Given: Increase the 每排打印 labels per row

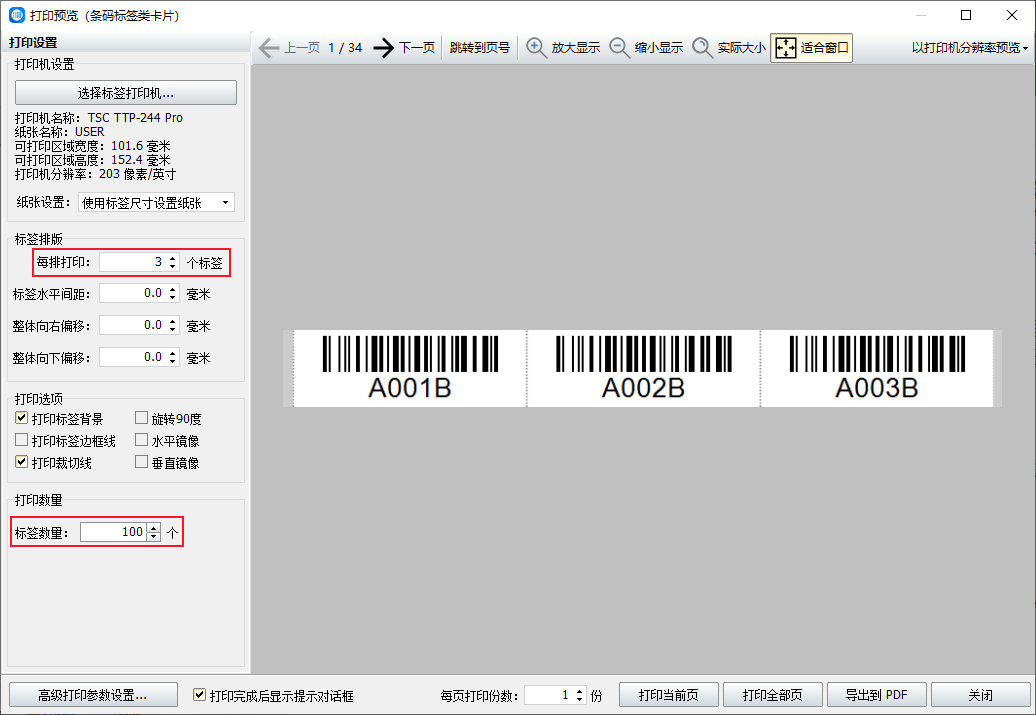Looking at the screenshot, I should tap(172, 258).
